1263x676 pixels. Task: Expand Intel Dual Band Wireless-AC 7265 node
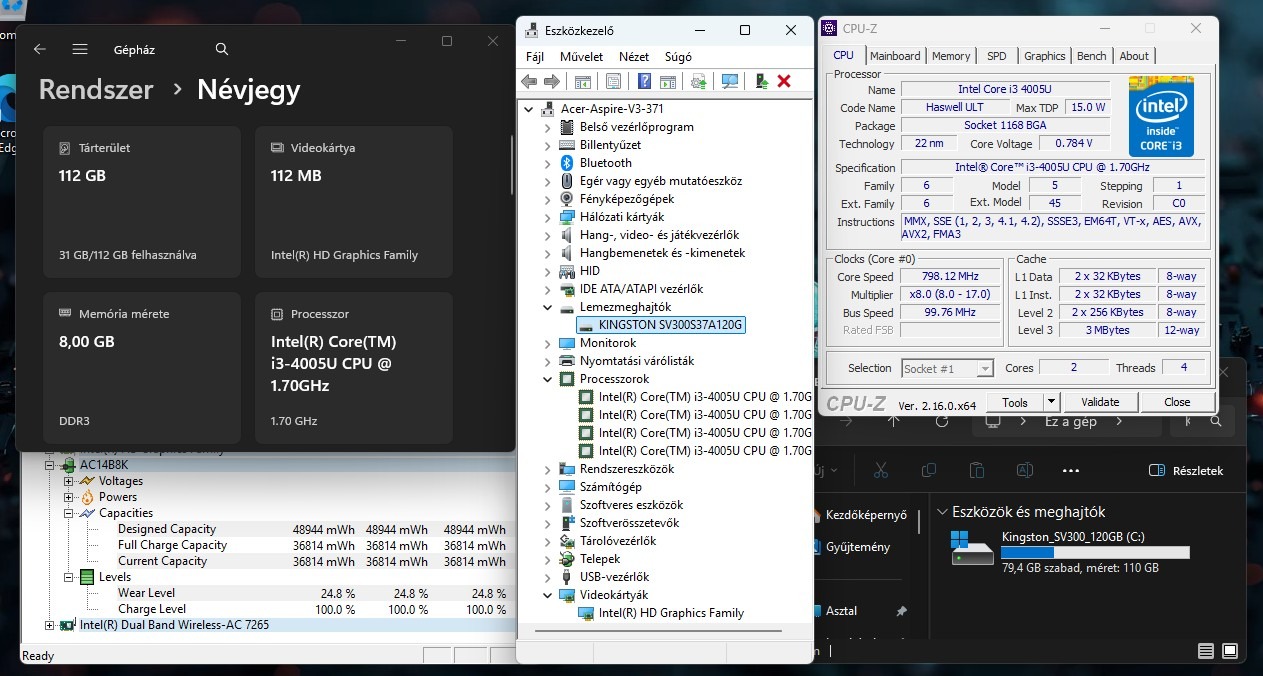tap(50, 625)
